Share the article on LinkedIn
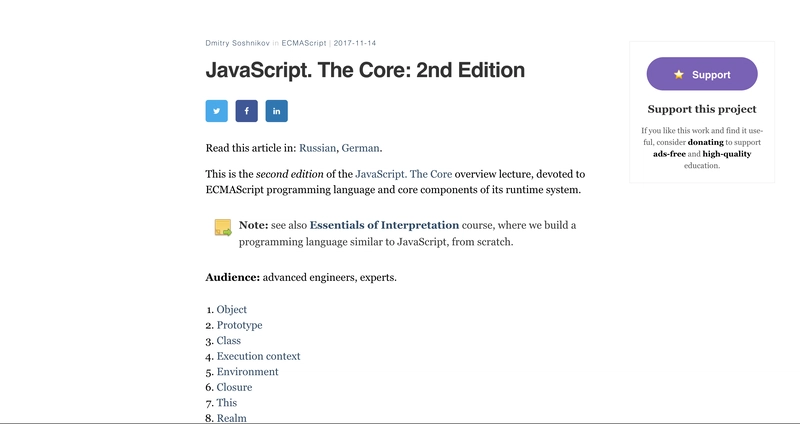This screenshot has height=424, width=800. (x=277, y=111)
